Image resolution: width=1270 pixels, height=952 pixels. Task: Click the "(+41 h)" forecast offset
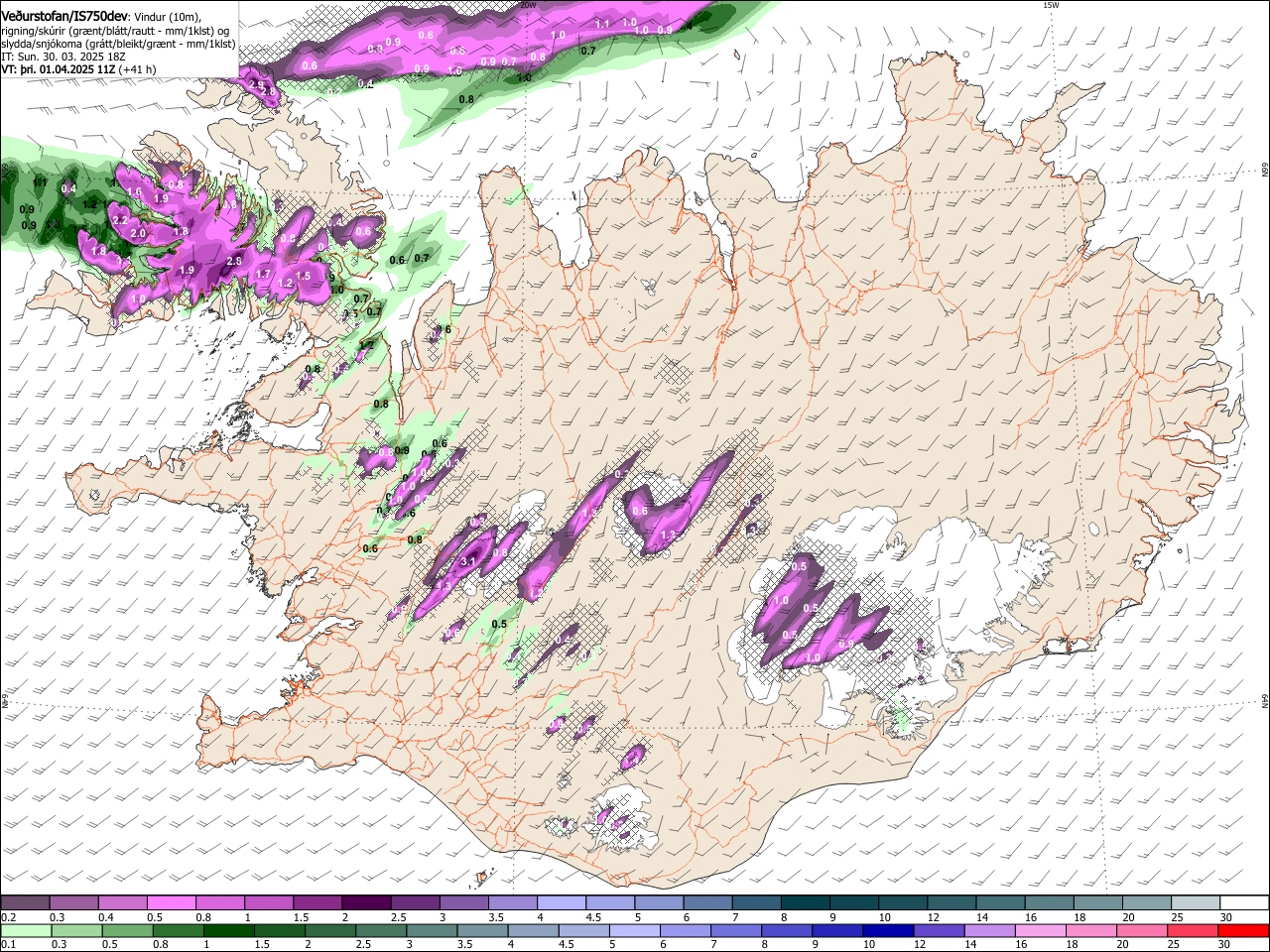[137, 69]
